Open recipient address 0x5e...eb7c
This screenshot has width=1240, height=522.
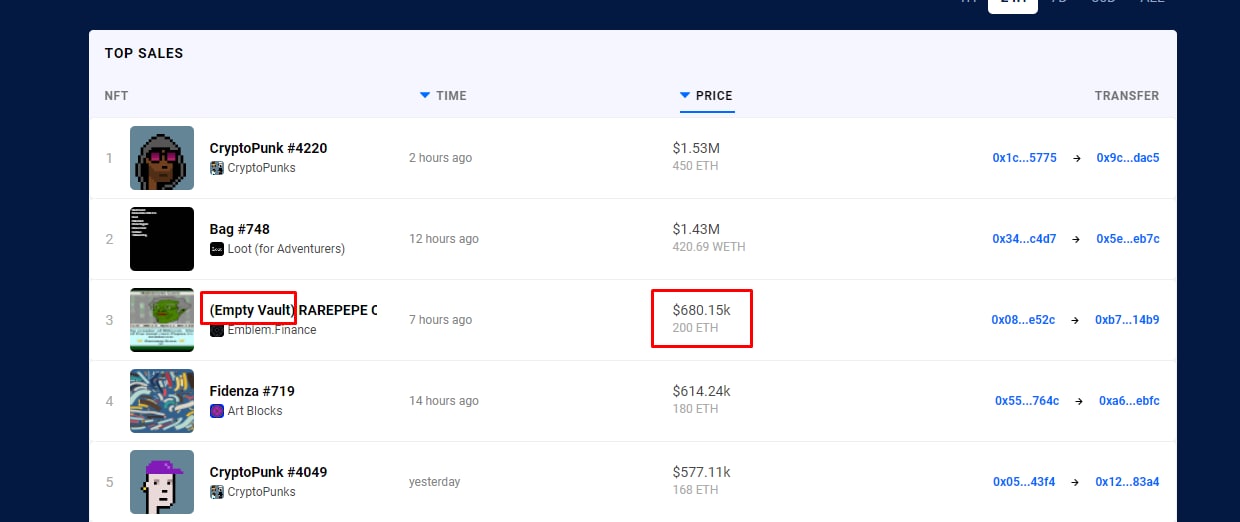(x=1128, y=239)
